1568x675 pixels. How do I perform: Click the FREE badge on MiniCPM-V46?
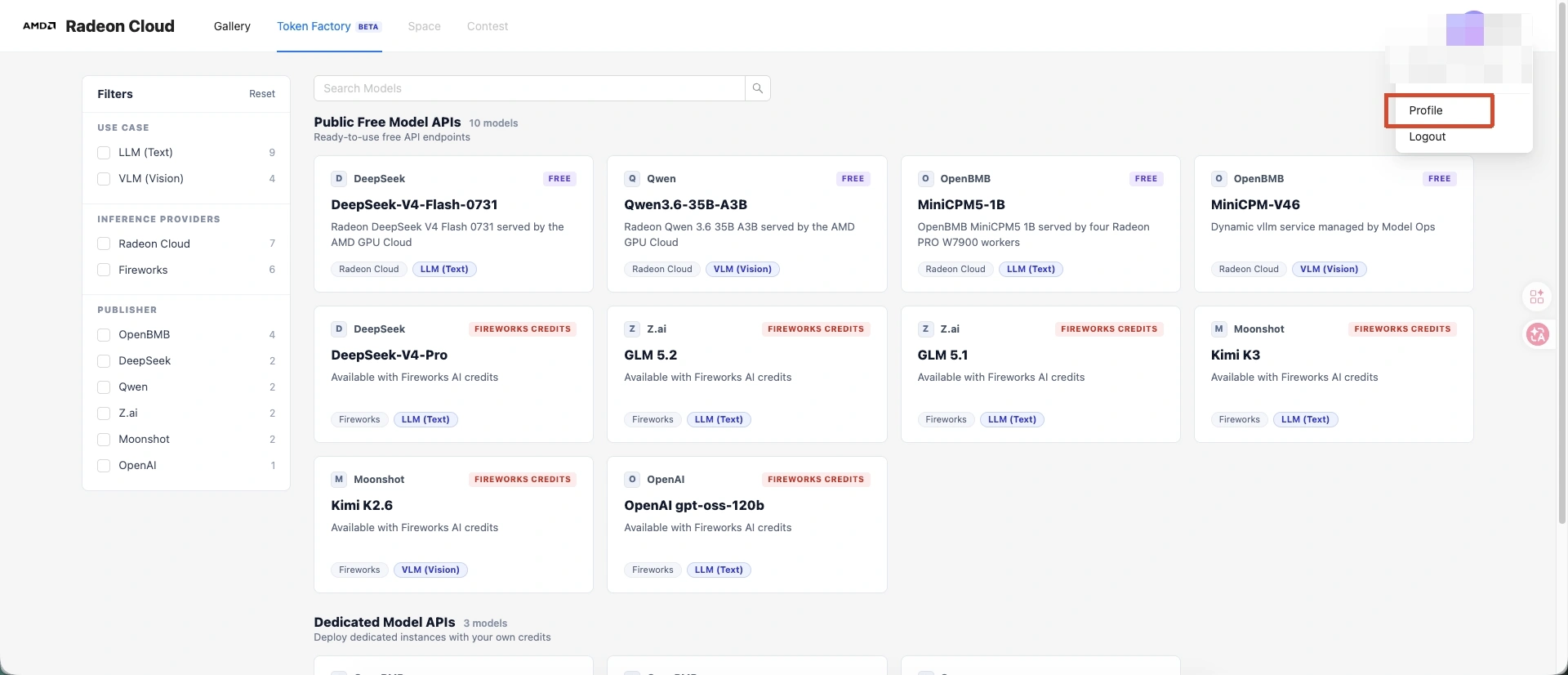tap(1439, 178)
